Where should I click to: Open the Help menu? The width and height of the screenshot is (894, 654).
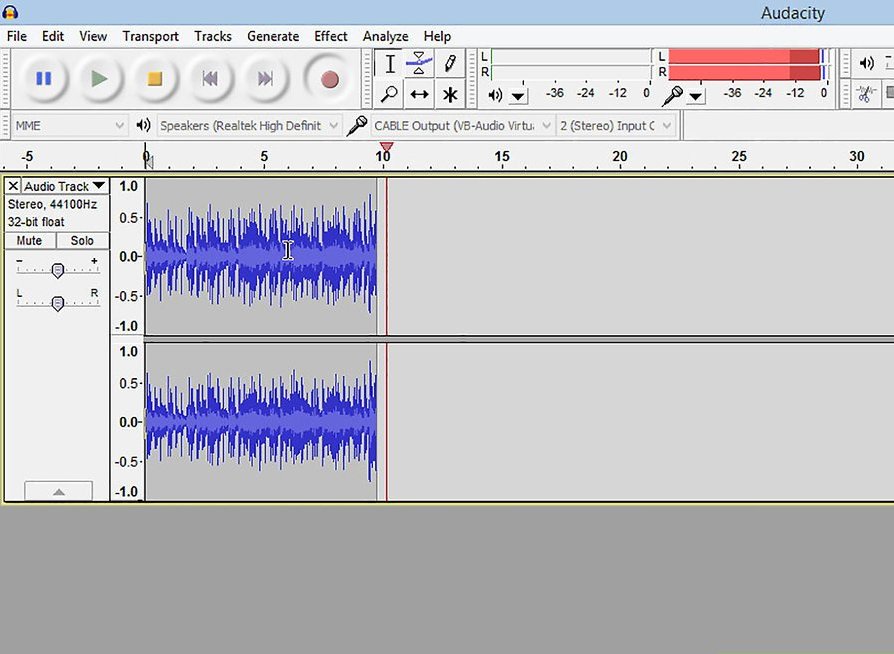[437, 36]
